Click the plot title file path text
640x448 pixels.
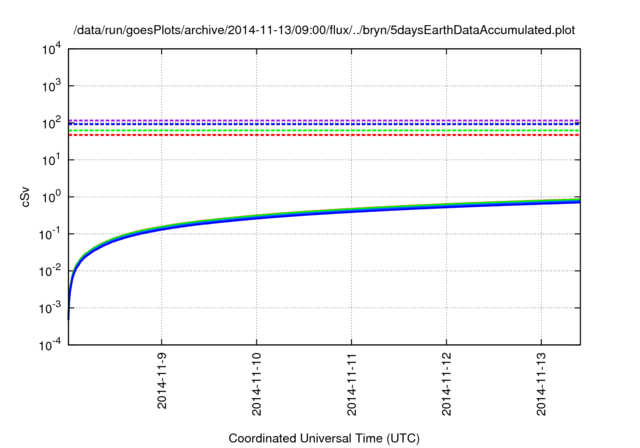(x=324, y=30)
